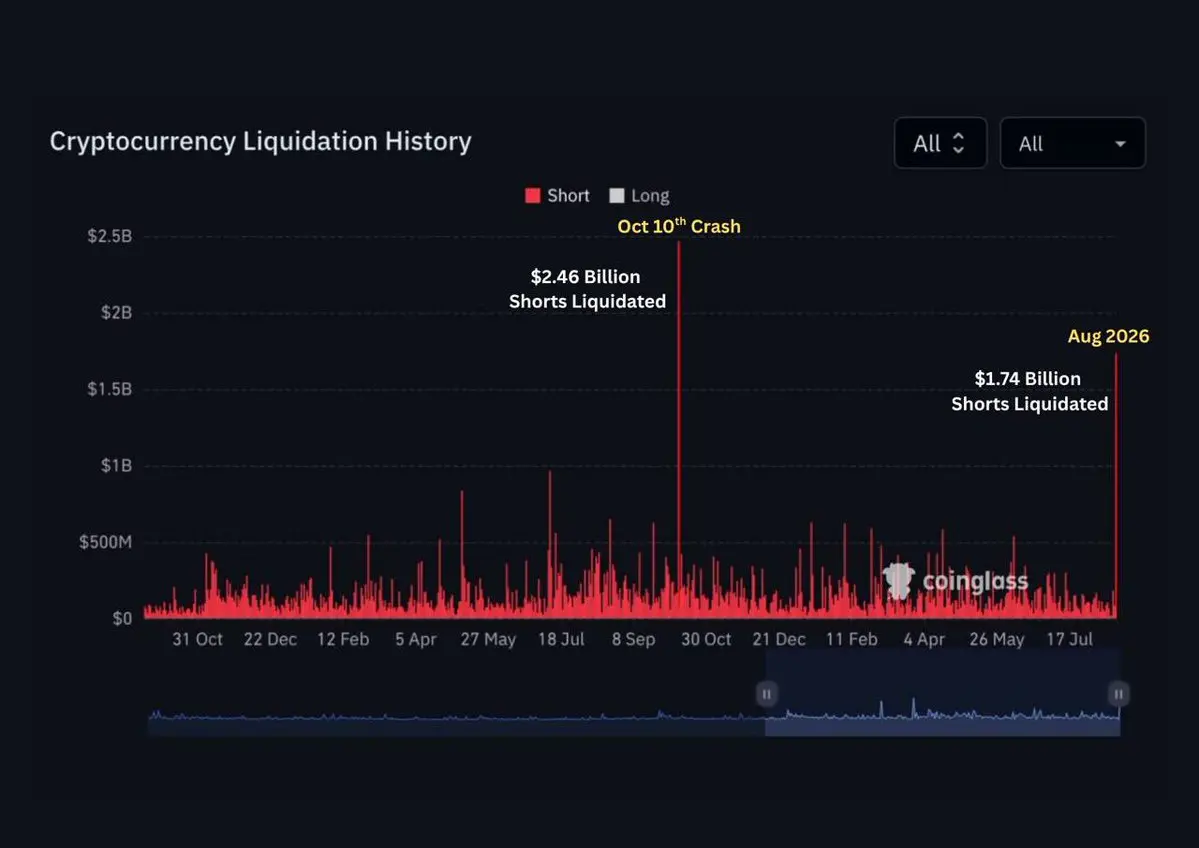Click the coinglass watermark logo icon

tap(898, 580)
